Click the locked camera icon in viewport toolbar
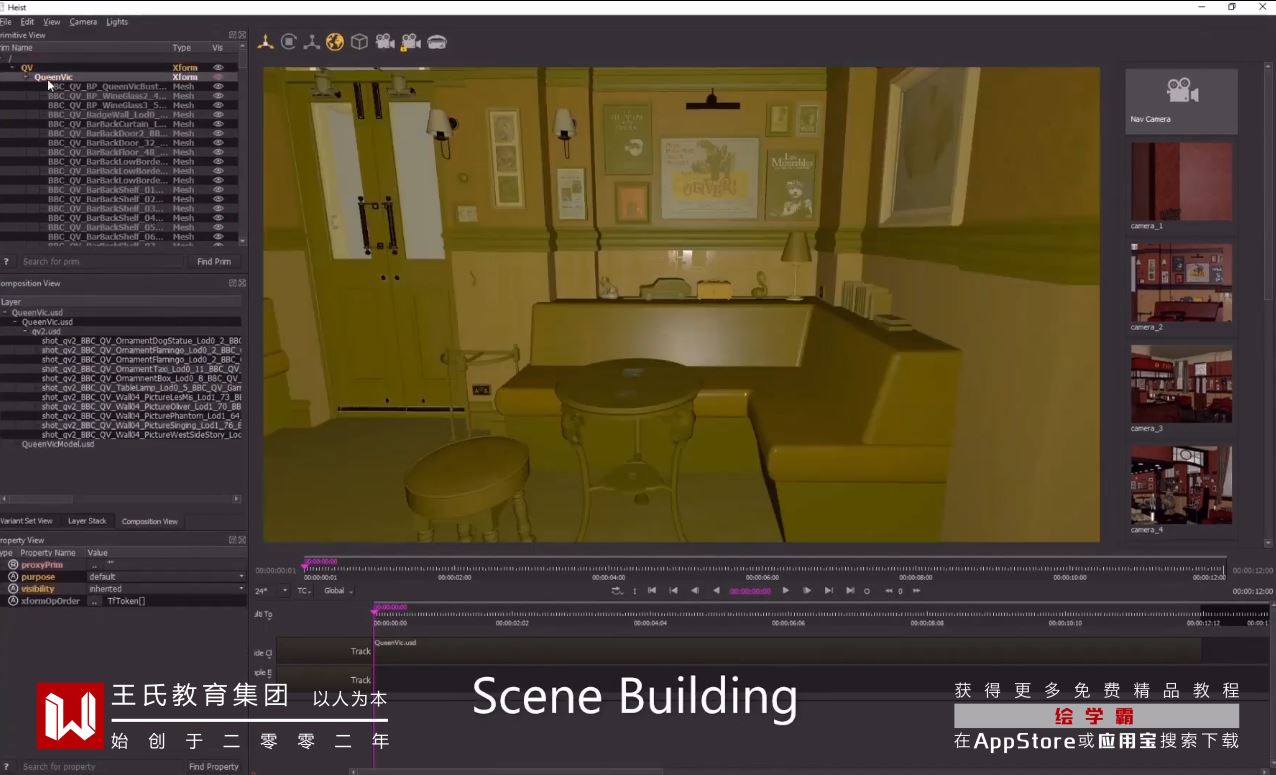Screen dimensions: 1276x775 click(410, 42)
